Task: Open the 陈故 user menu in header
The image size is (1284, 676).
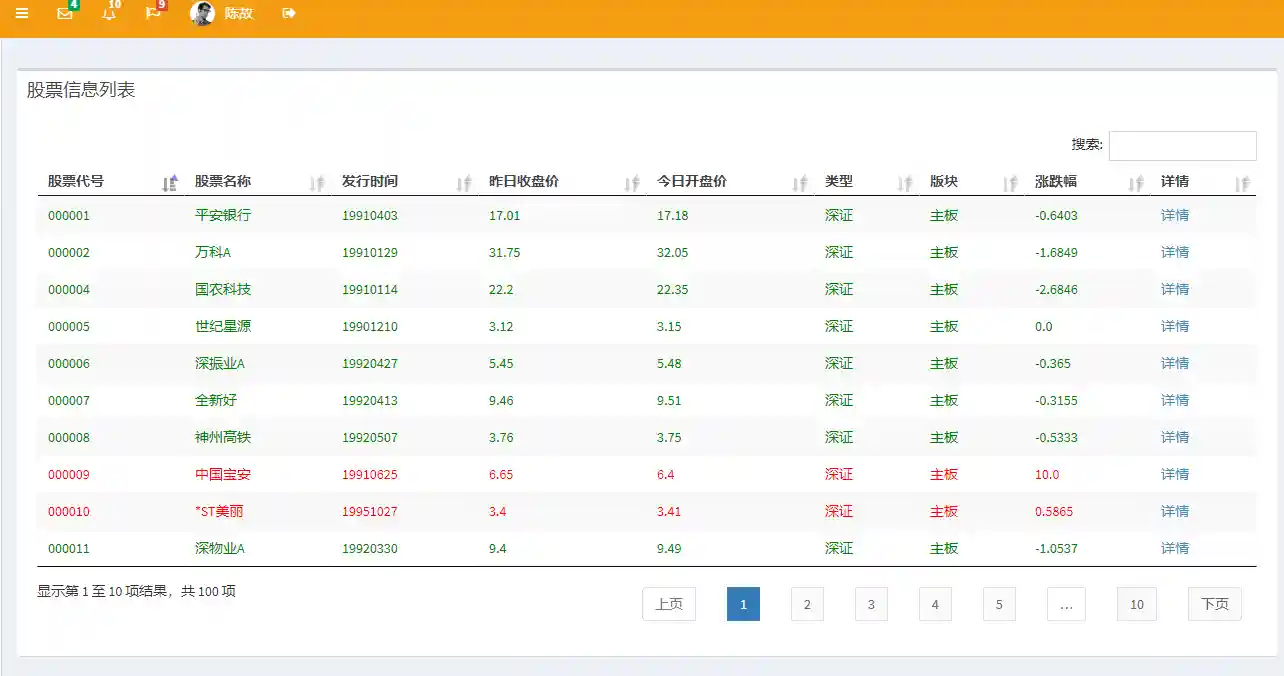Action: point(239,14)
